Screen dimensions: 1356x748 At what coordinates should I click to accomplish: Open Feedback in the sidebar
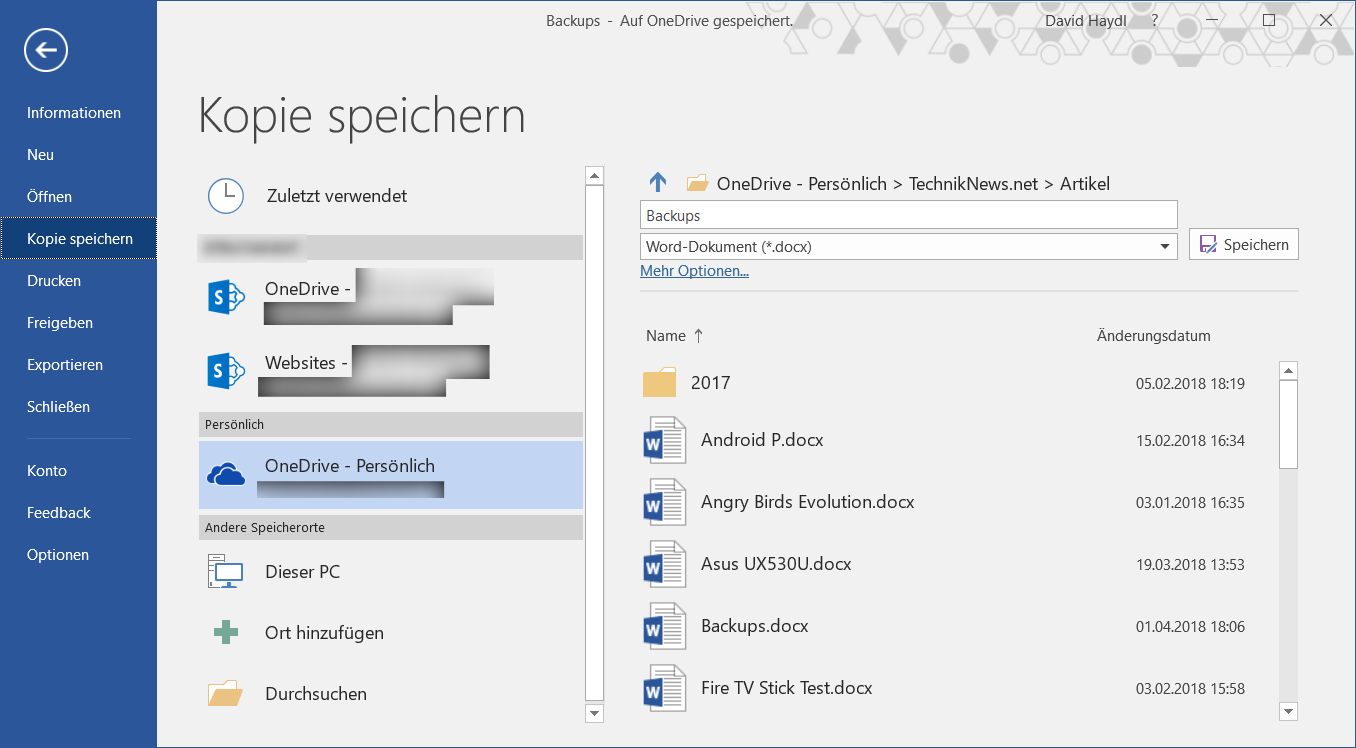pyautogui.click(x=59, y=513)
